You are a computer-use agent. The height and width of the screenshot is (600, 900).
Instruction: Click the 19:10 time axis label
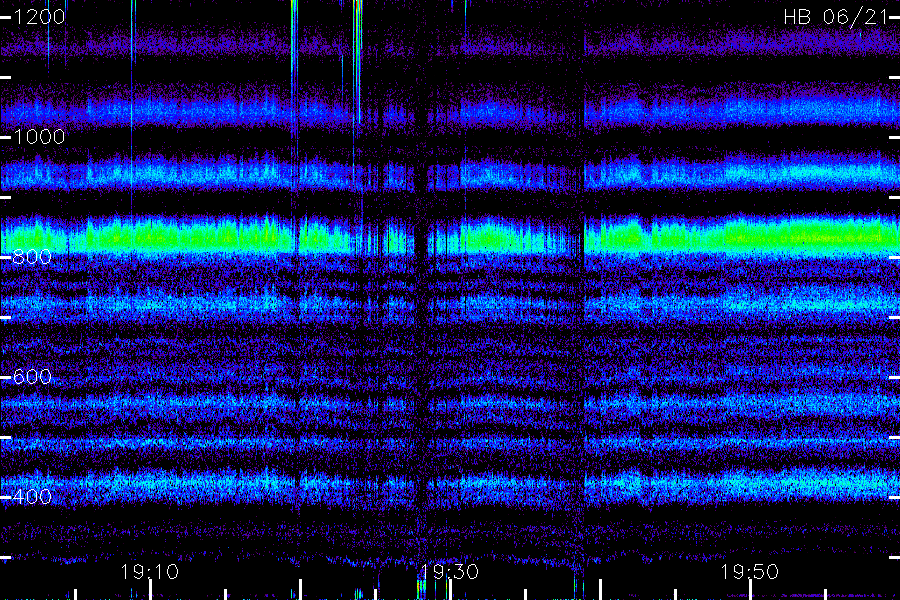coord(149,572)
